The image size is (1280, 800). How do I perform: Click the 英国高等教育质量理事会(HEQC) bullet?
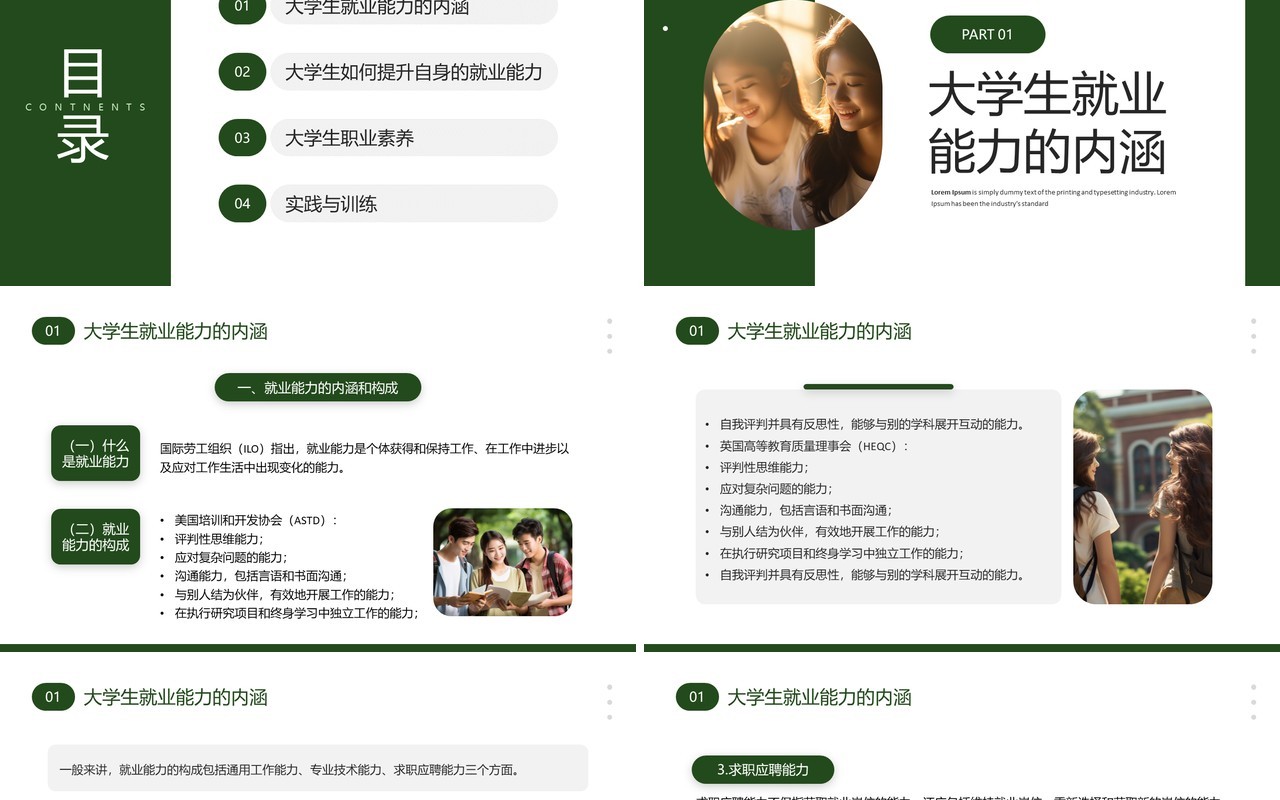point(807,446)
